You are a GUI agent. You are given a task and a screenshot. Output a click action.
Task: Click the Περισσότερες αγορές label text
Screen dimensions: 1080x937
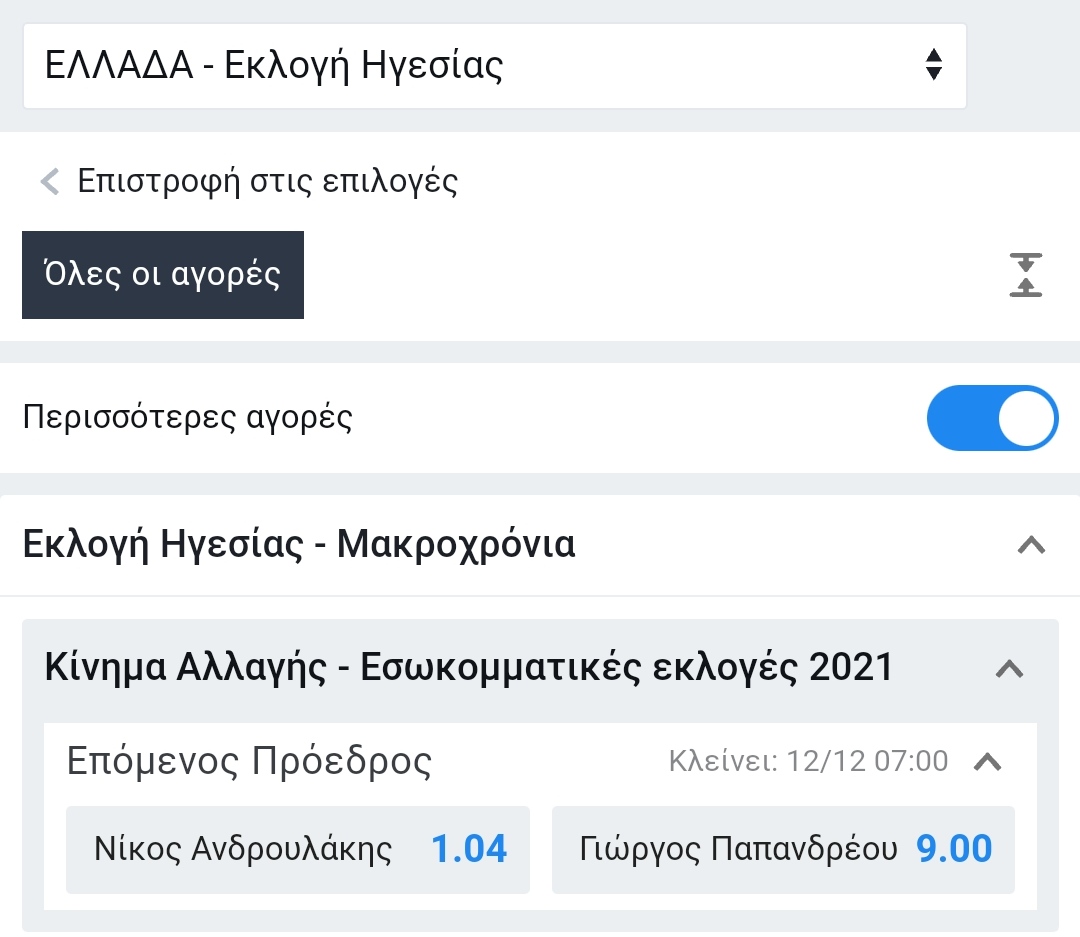[188, 418]
